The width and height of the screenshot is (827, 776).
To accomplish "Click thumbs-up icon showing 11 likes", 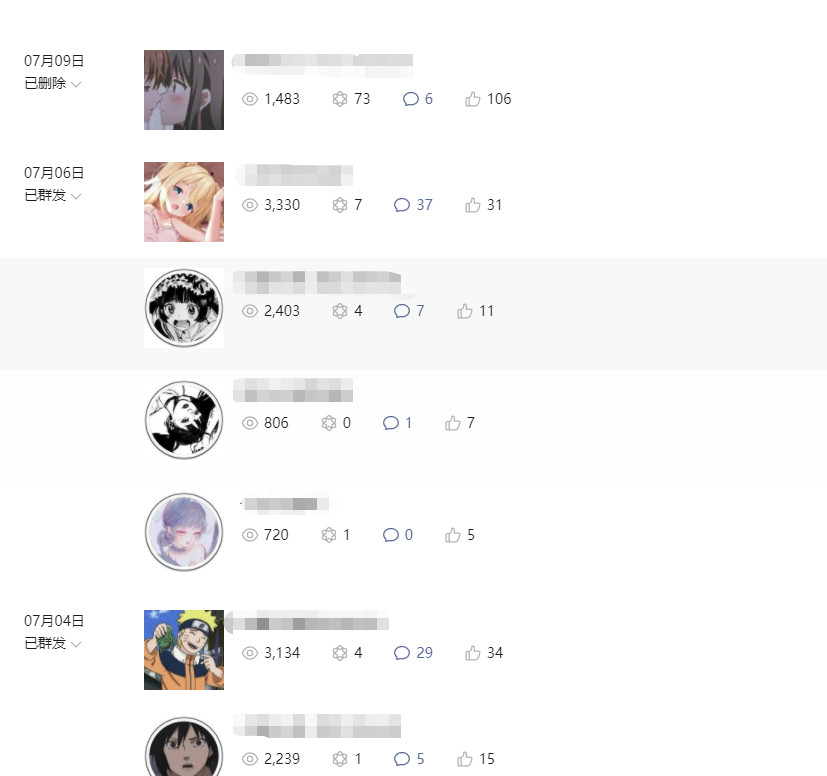I will tap(465, 311).
